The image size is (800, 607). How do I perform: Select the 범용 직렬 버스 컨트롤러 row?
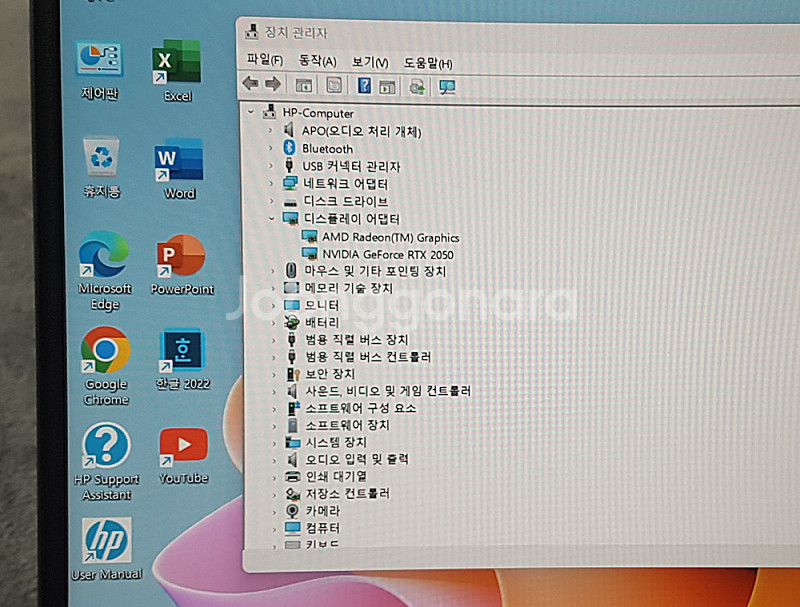click(367, 357)
